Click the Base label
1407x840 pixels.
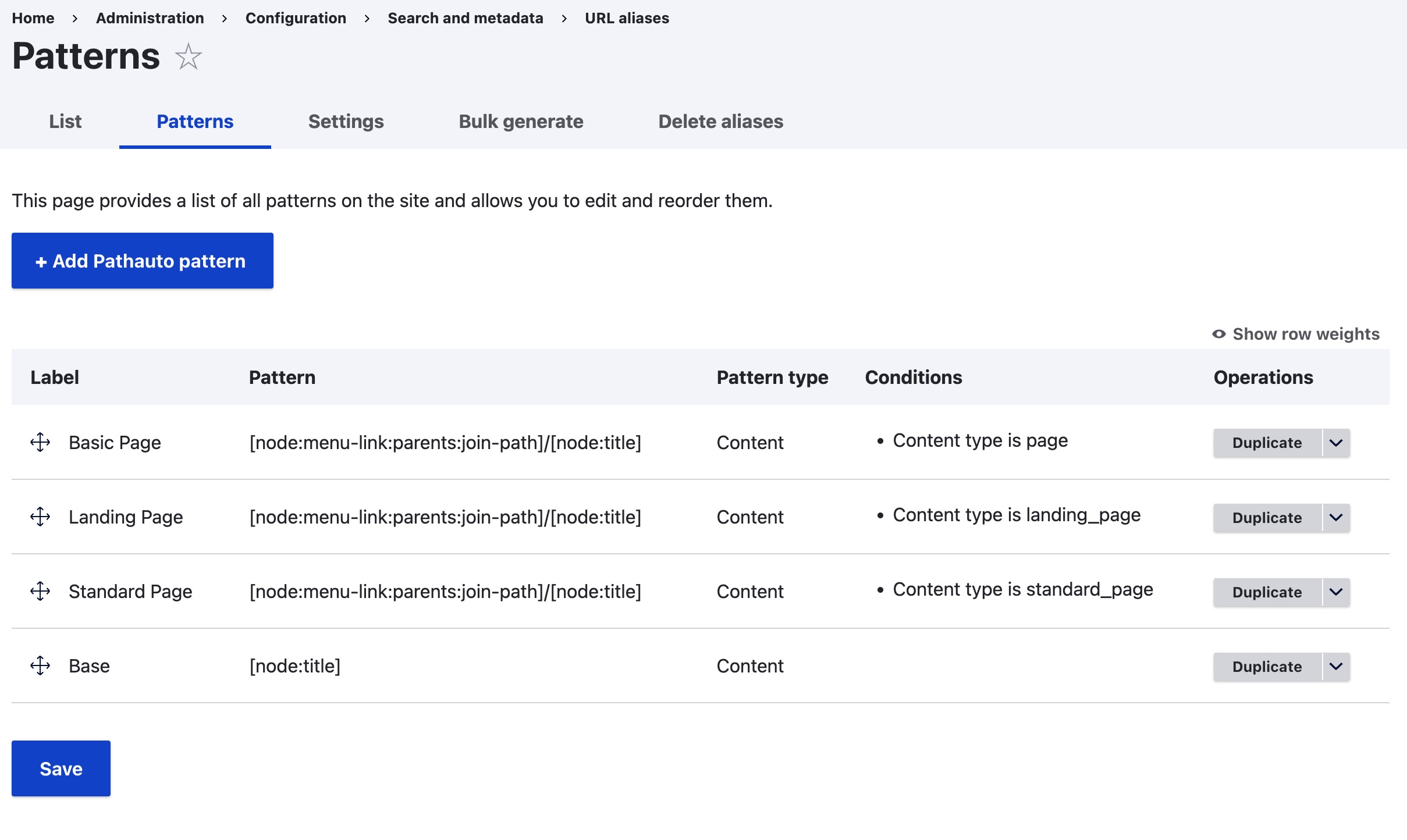coord(89,665)
